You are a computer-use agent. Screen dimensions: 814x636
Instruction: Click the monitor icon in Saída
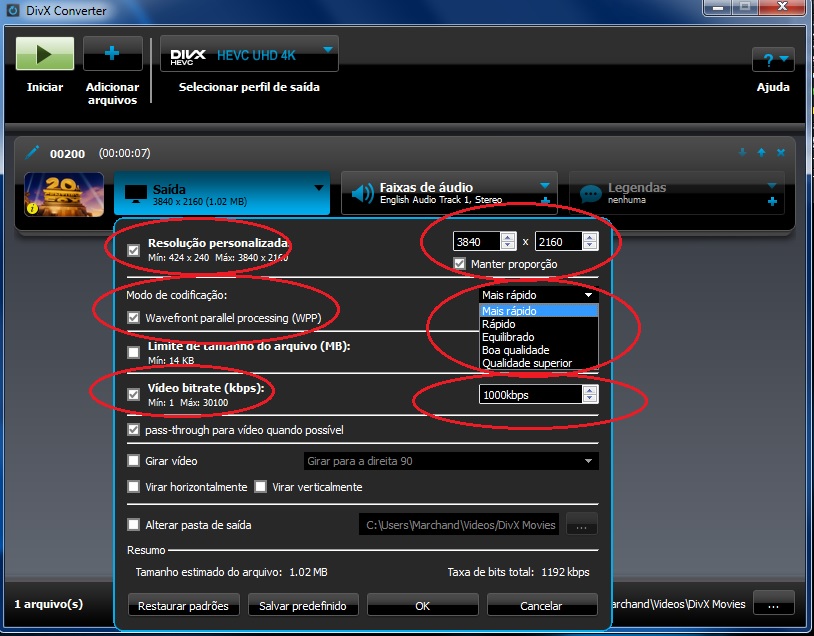pos(136,194)
